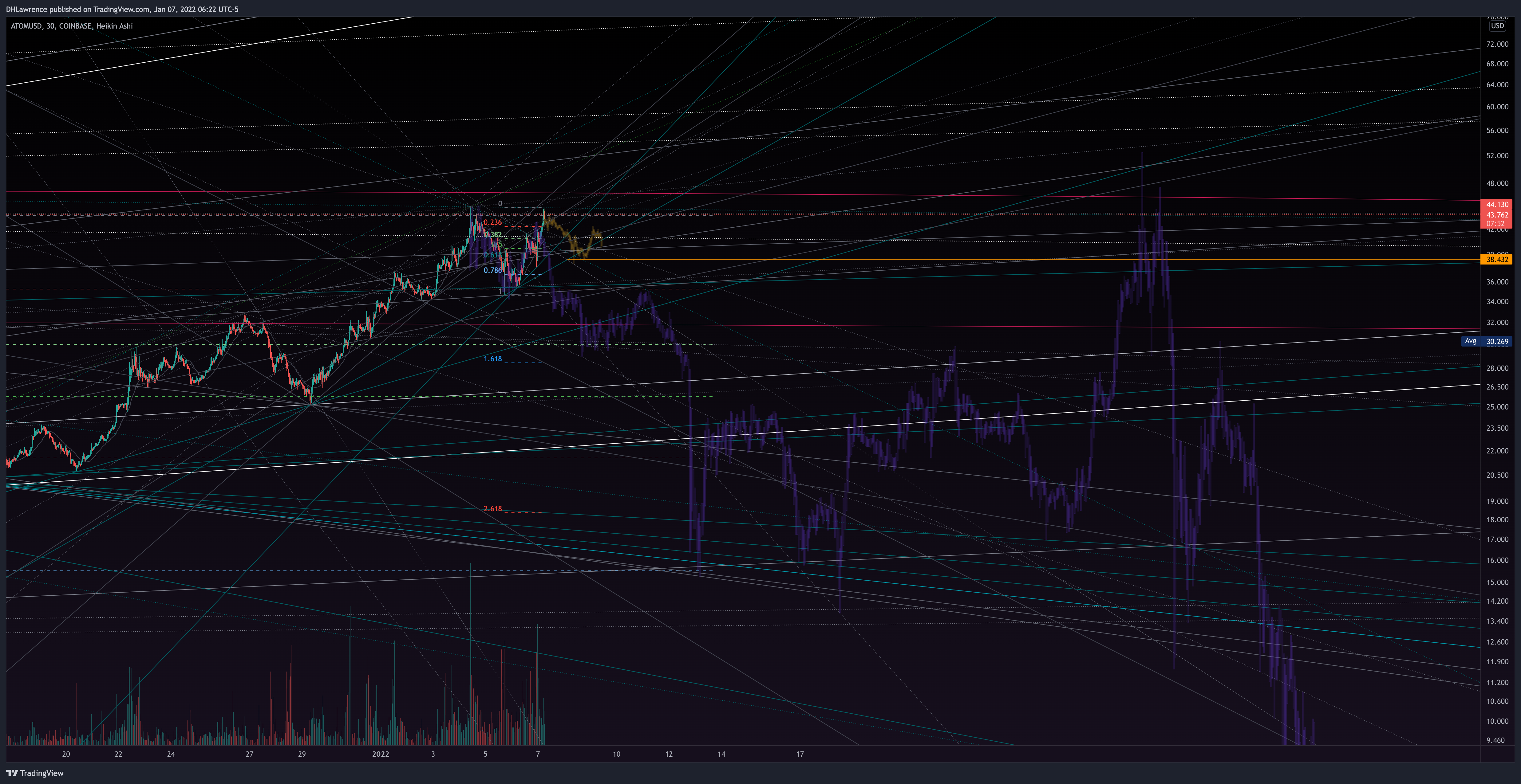Image resolution: width=1521 pixels, height=784 pixels.
Task: Select the orange 38.432 price label
Action: coord(1497,260)
